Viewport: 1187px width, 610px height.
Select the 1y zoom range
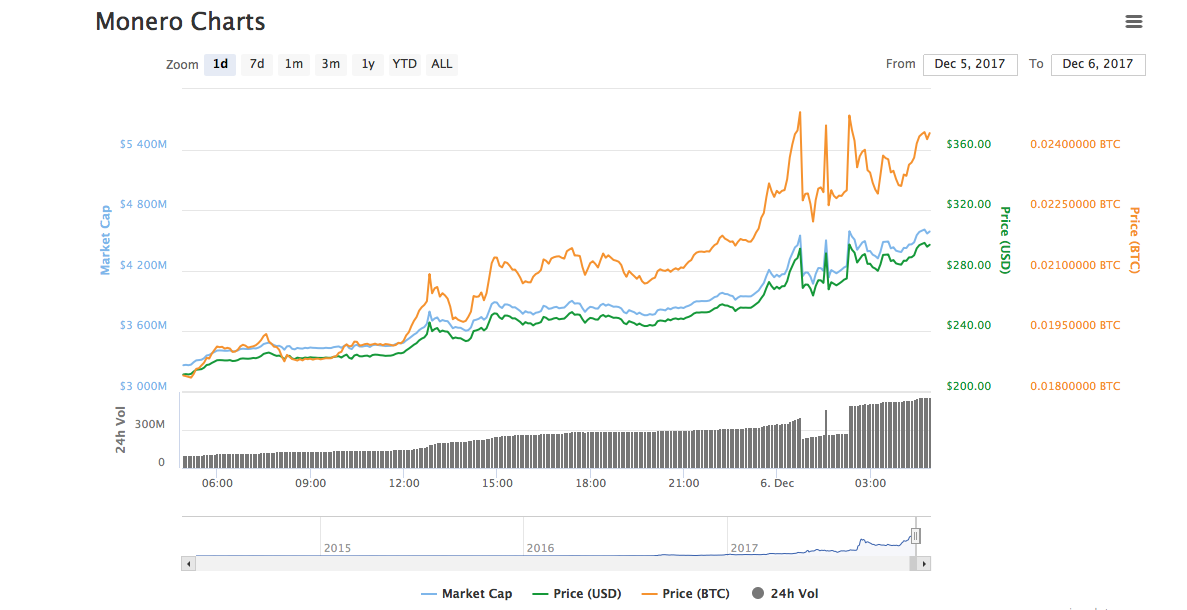coord(368,64)
